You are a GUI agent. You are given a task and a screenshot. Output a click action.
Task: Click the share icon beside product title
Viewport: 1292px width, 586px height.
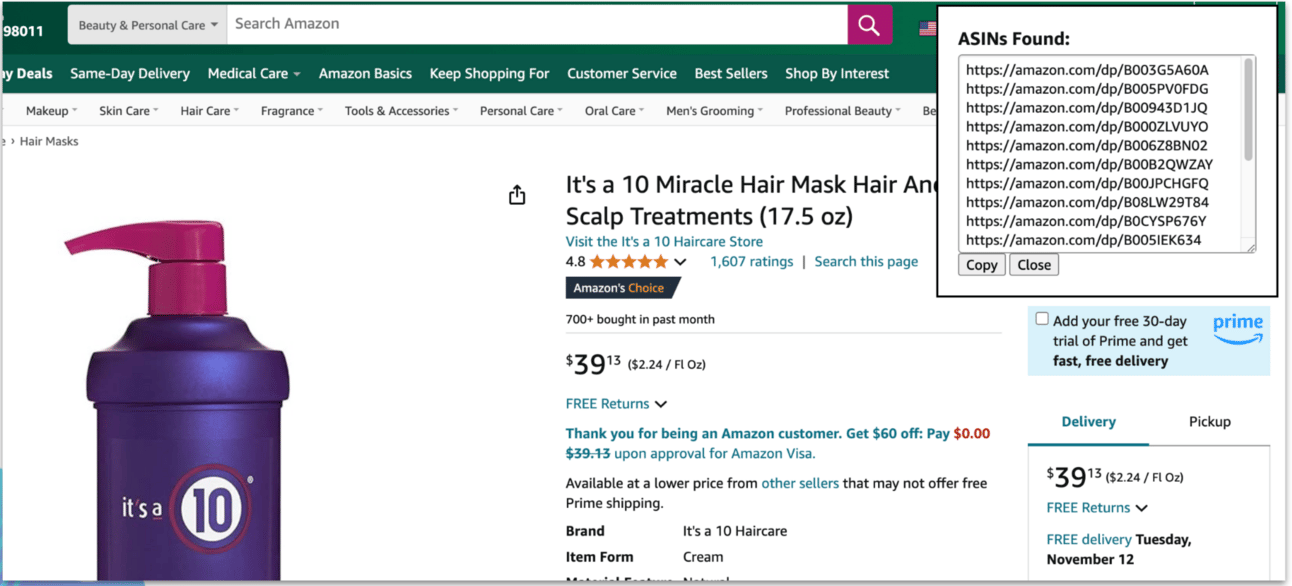coord(517,195)
